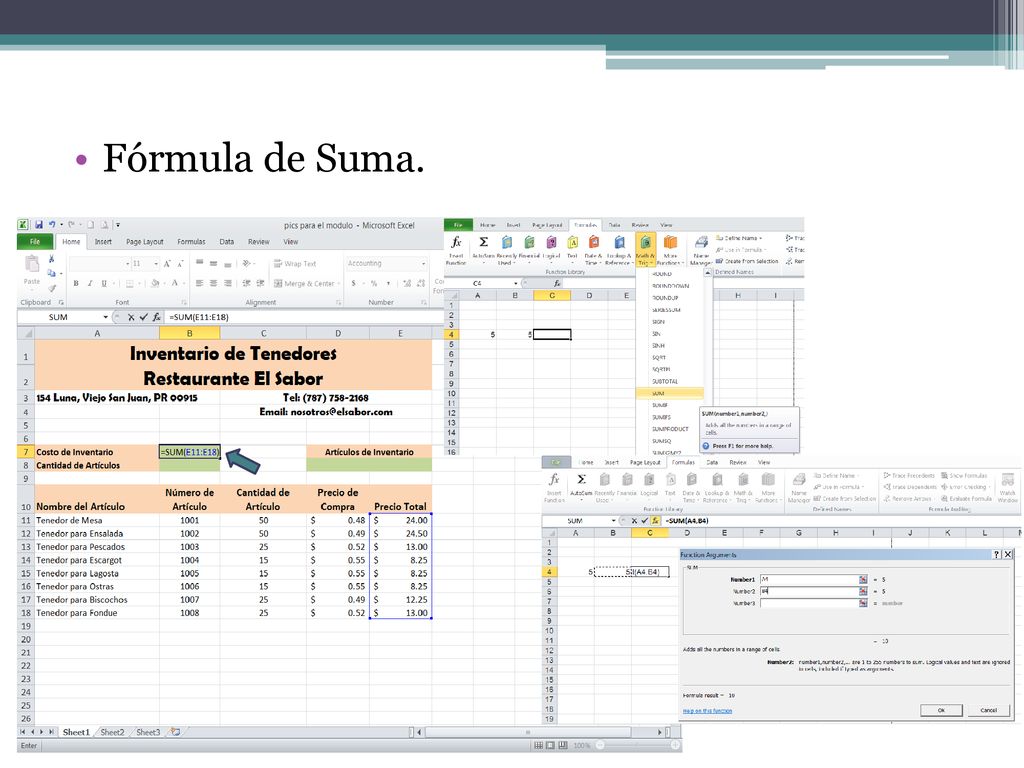Click the highlighted Math & Trig dropdown button
Screen dimensions: 1024x768
(645, 250)
